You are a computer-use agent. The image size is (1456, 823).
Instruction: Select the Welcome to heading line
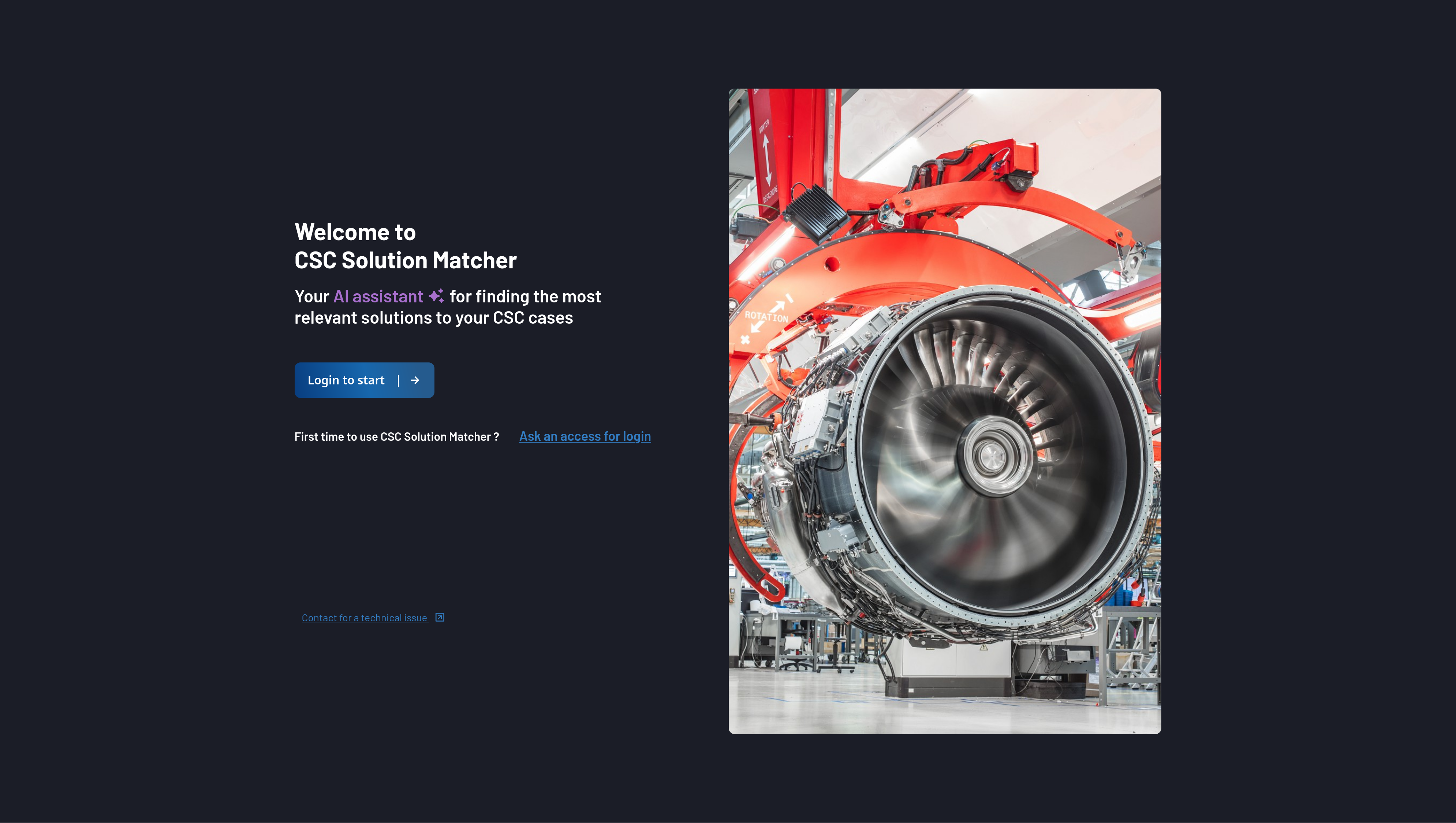355,232
